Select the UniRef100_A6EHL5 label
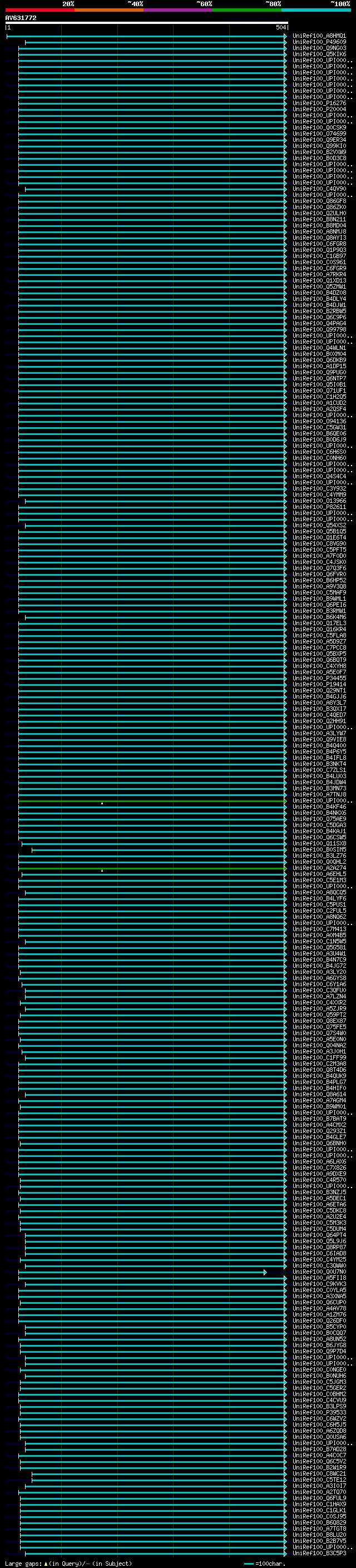356x1568 pixels. 319,874
